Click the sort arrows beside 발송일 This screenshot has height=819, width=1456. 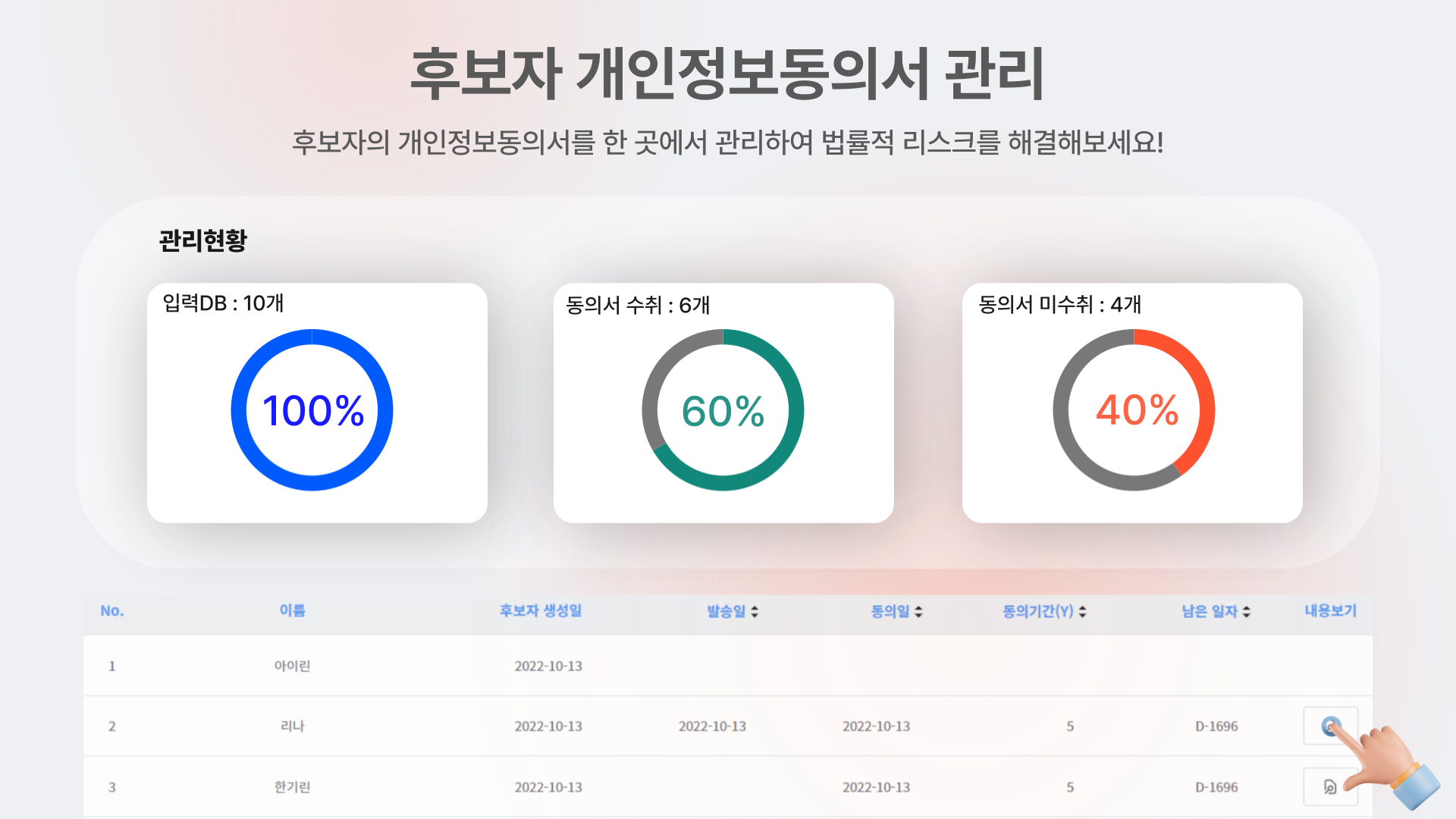coord(755,611)
